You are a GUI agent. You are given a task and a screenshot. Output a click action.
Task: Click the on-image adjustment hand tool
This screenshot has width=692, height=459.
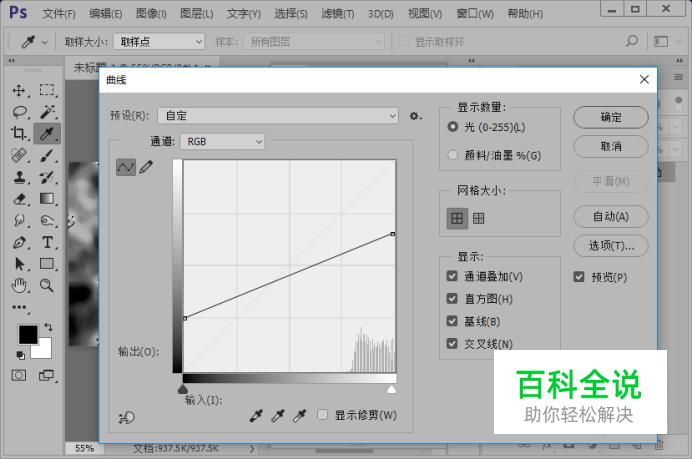(x=127, y=417)
